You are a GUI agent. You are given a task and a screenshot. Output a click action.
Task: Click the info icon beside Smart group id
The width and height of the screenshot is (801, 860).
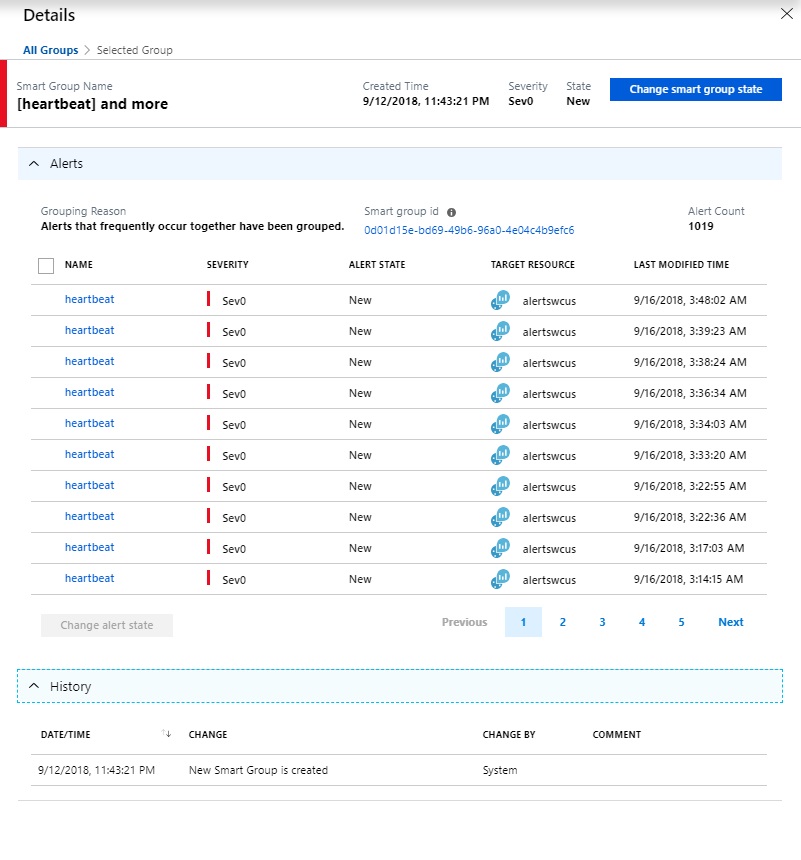tap(451, 212)
